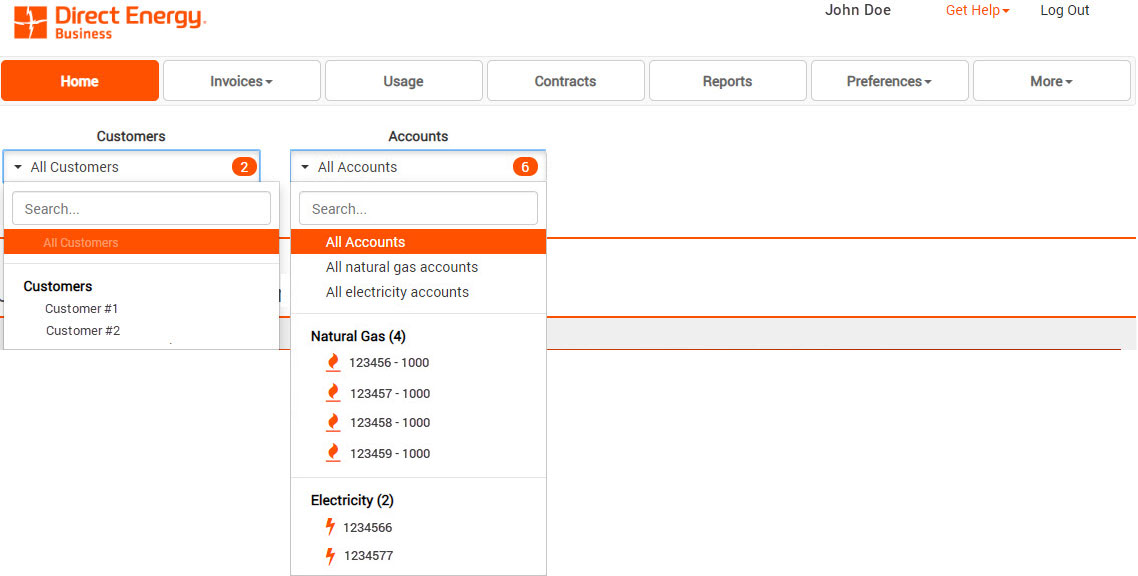Image resolution: width=1138 pixels, height=576 pixels.
Task: Click the John Doe user name
Action: (x=858, y=10)
